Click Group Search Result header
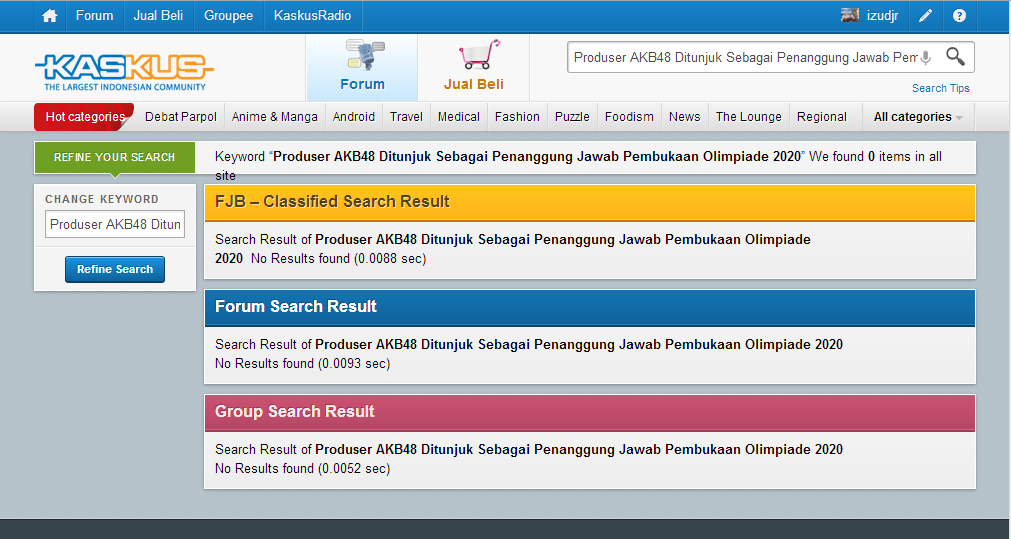The width and height of the screenshot is (1011, 539). [x=589, y=412]
